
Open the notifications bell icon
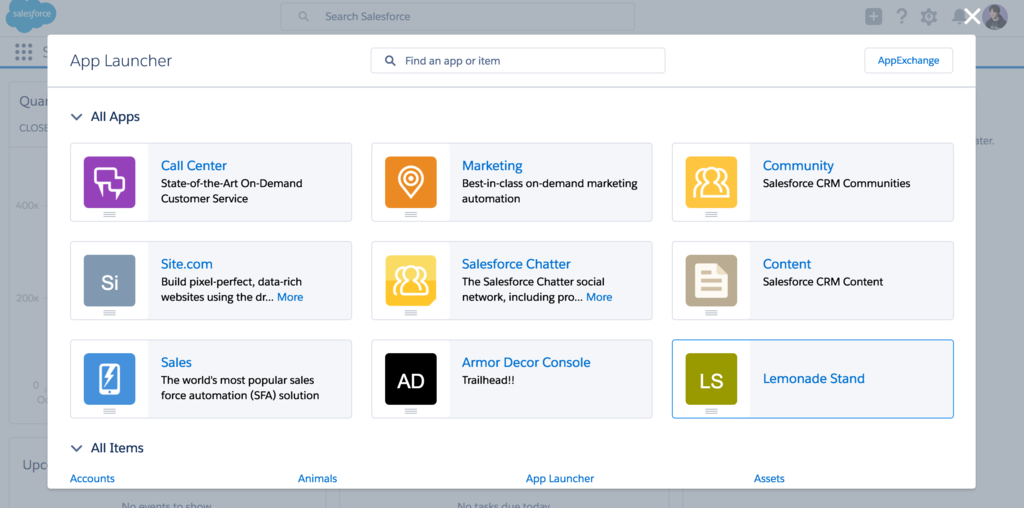click(x=957, y=16)
